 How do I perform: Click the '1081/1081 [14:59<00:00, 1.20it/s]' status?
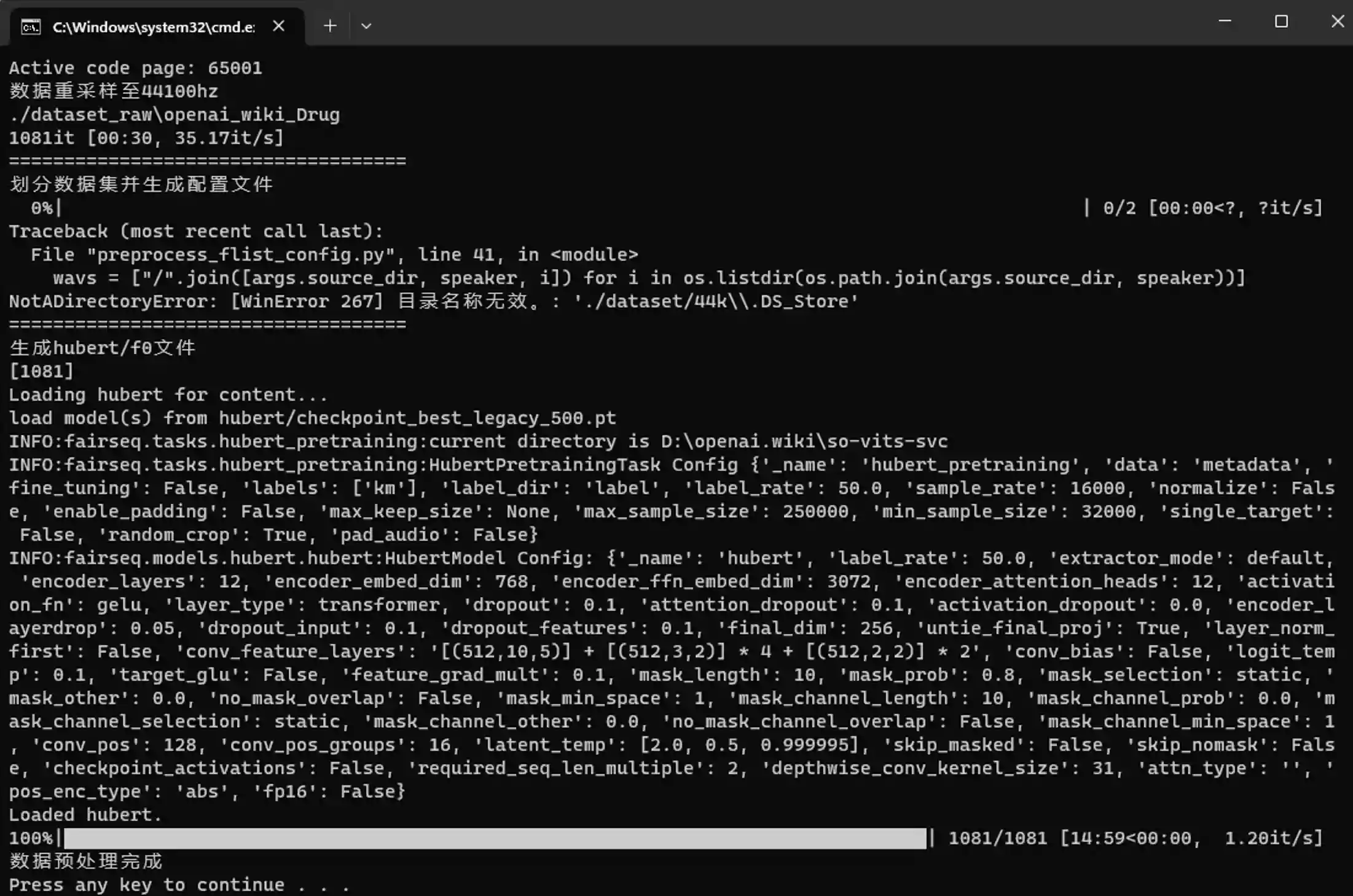tap(1135, 839)
